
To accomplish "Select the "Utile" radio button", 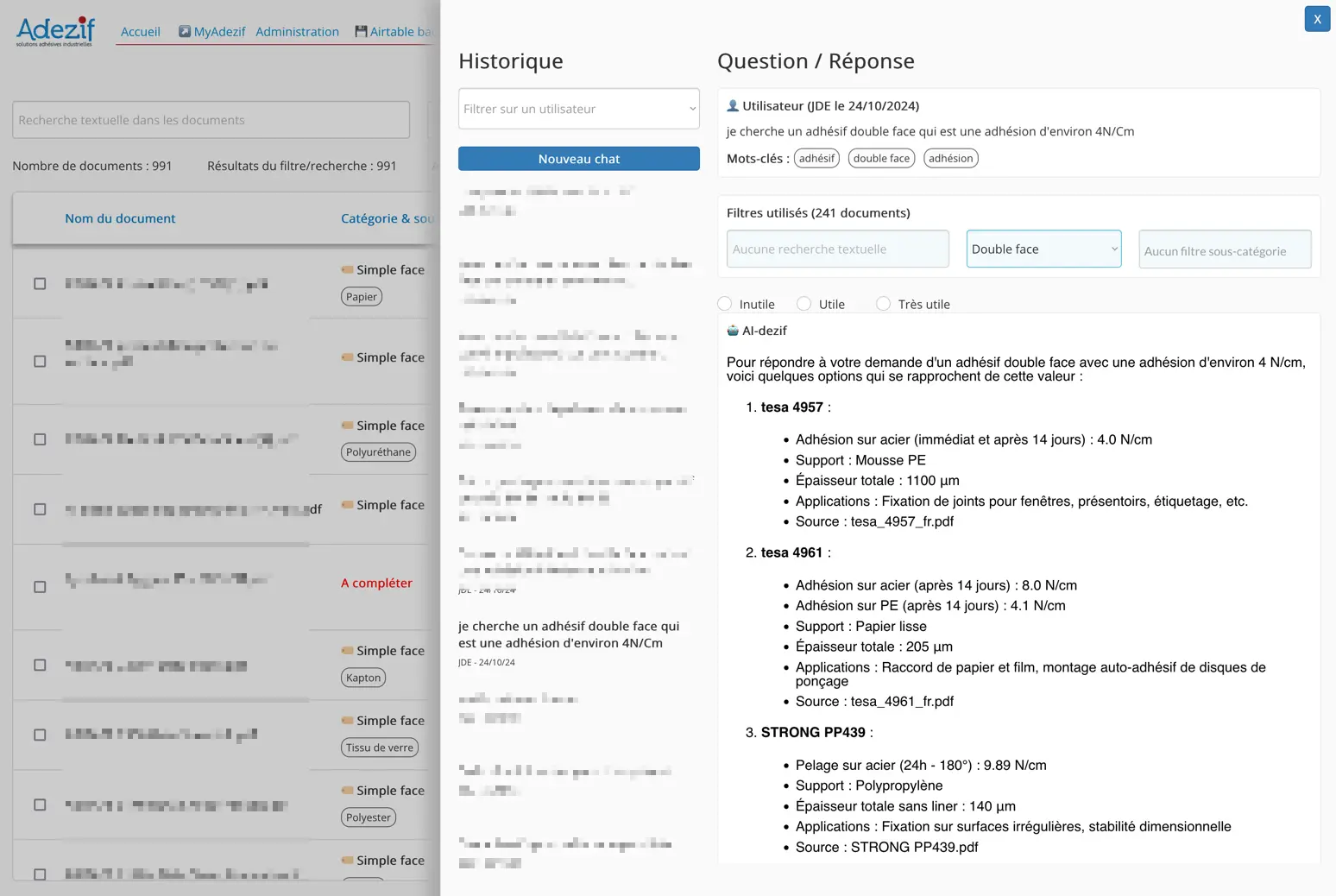I will coord(804,304).
